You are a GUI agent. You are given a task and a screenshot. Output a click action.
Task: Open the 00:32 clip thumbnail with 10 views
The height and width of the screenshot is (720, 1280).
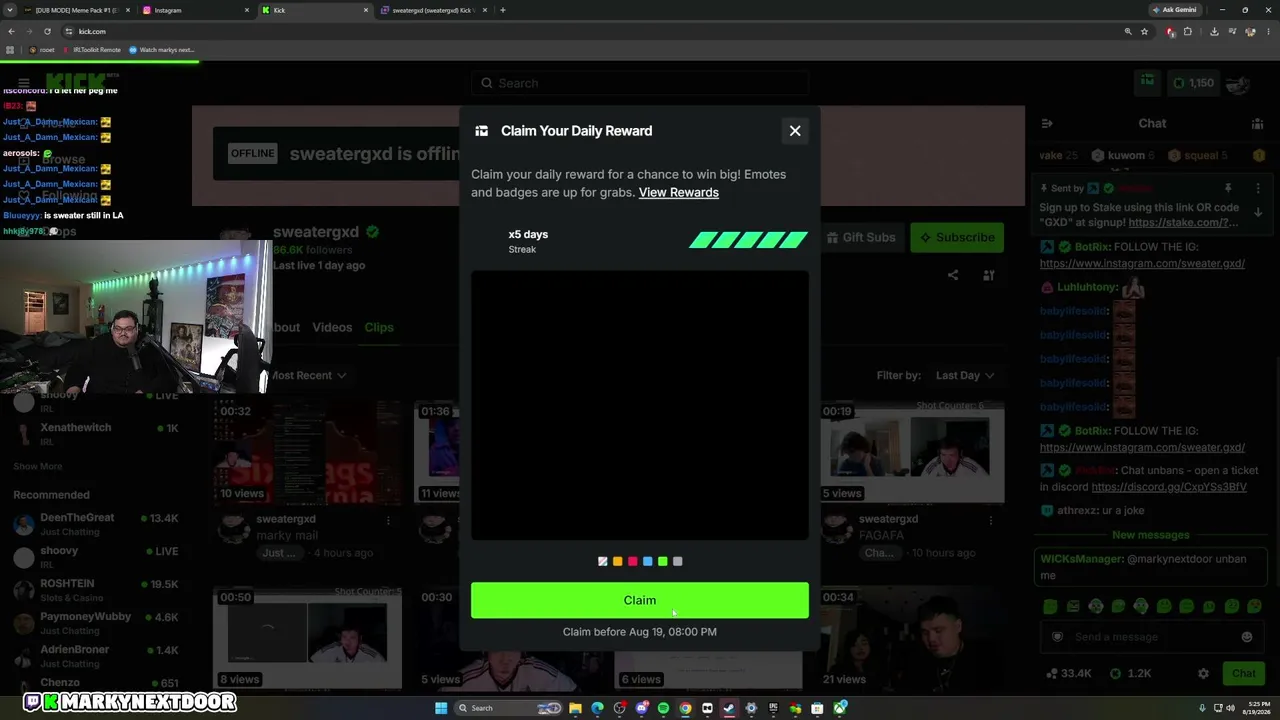coord(307,452)
